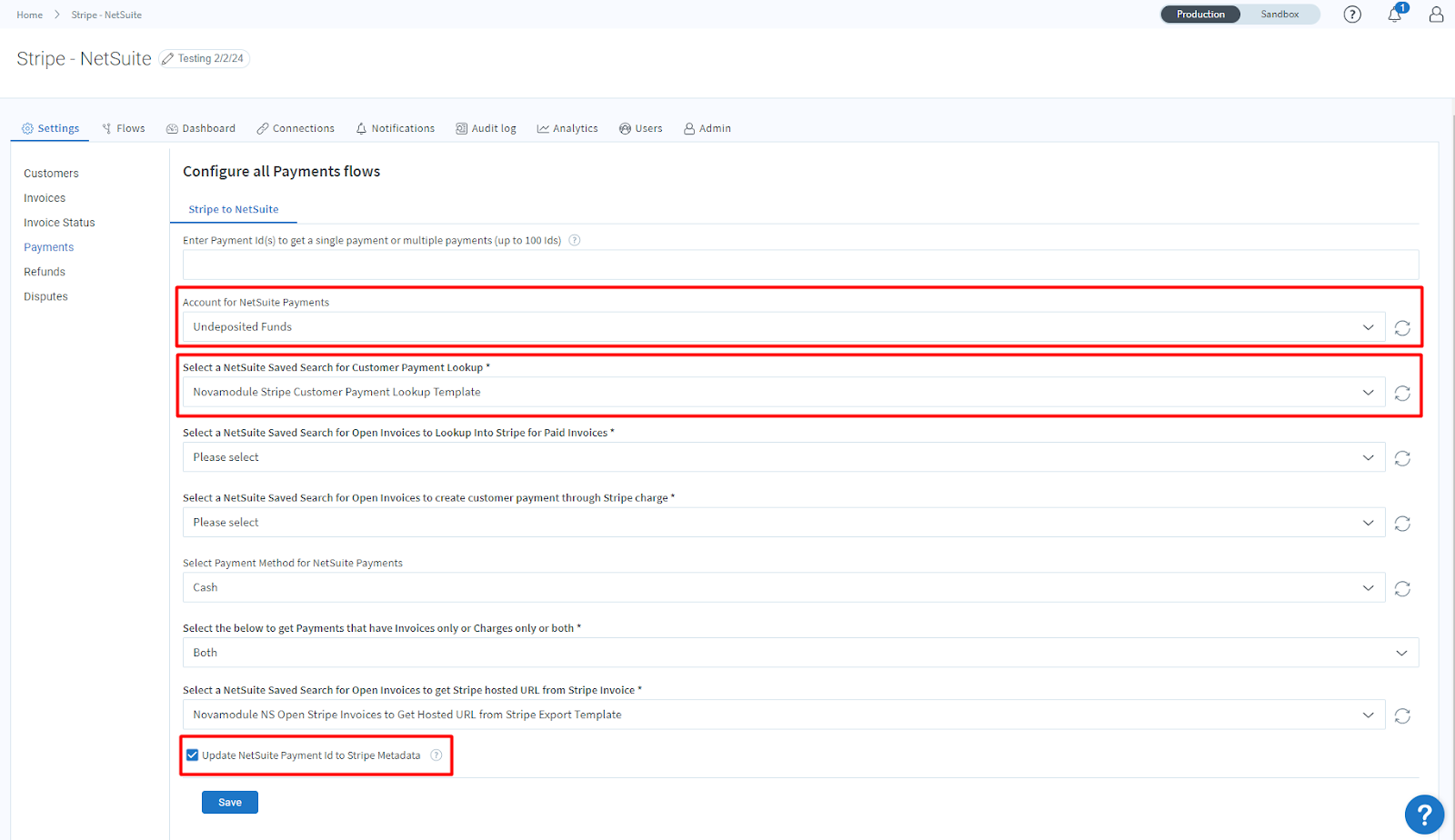
Task: Refresh the Customer Payment Lookup saved search list
Action: point(1402,394)
